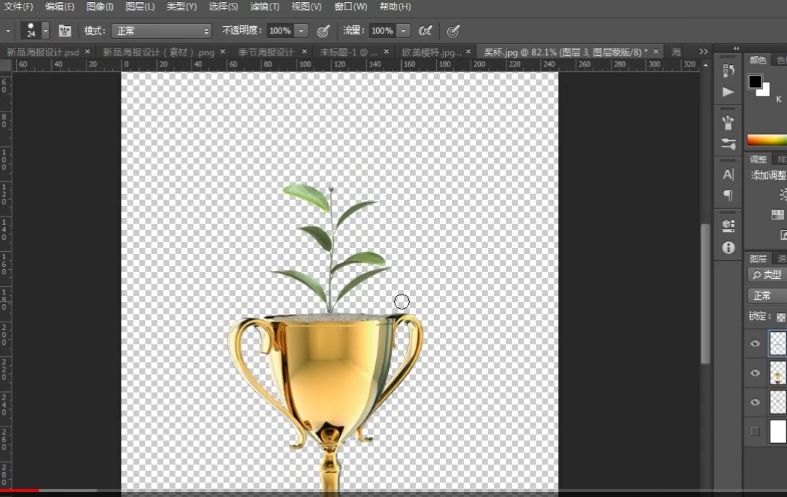The width and height of the screenshot is (787, 497).
Task: Open the 不透明度 slider dropdown arrow
Action: tap(301, 31)
